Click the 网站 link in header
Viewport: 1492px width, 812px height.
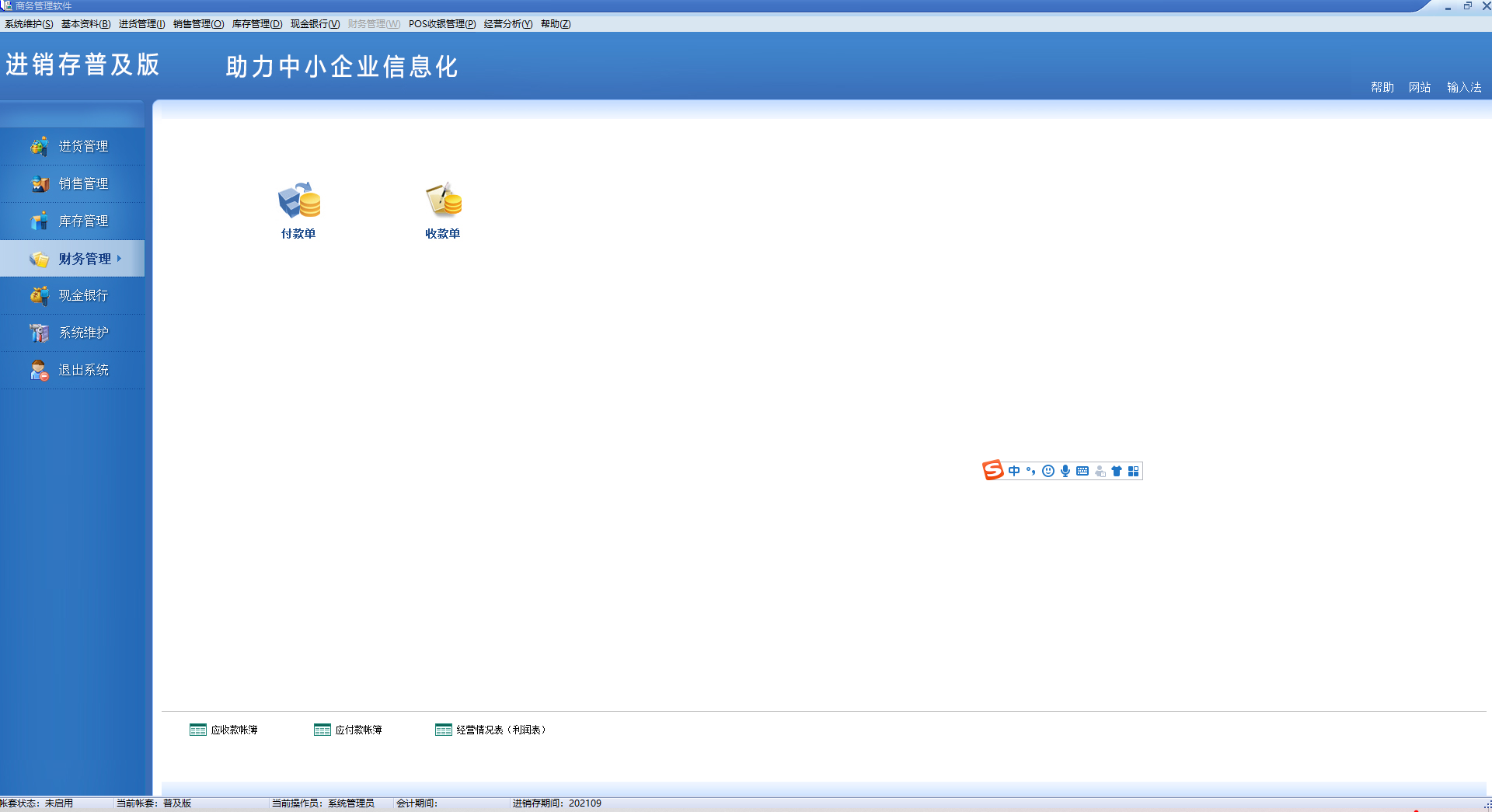click(x=1420, y=87)
